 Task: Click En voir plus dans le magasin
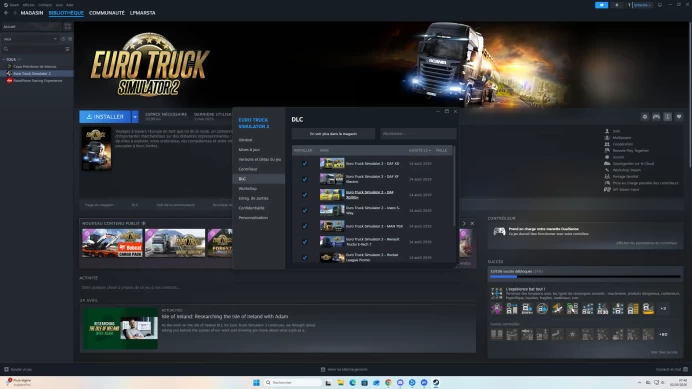pos(333,134)
